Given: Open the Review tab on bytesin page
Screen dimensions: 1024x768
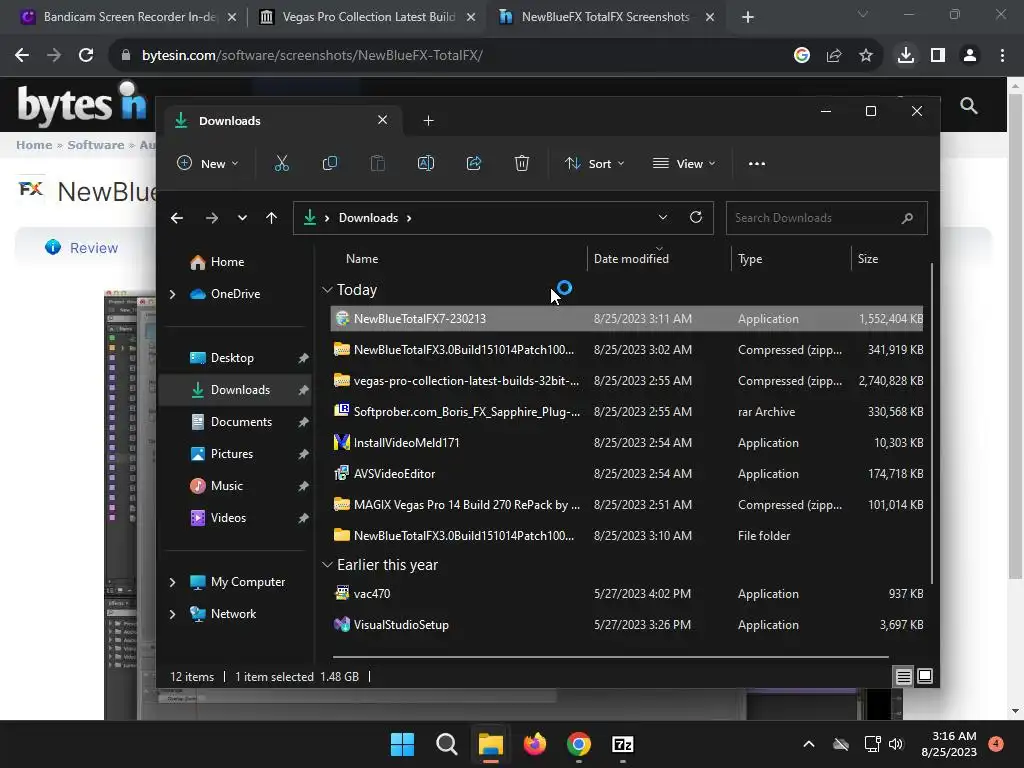Looking at the screenshot, I should tap(82, 248).
